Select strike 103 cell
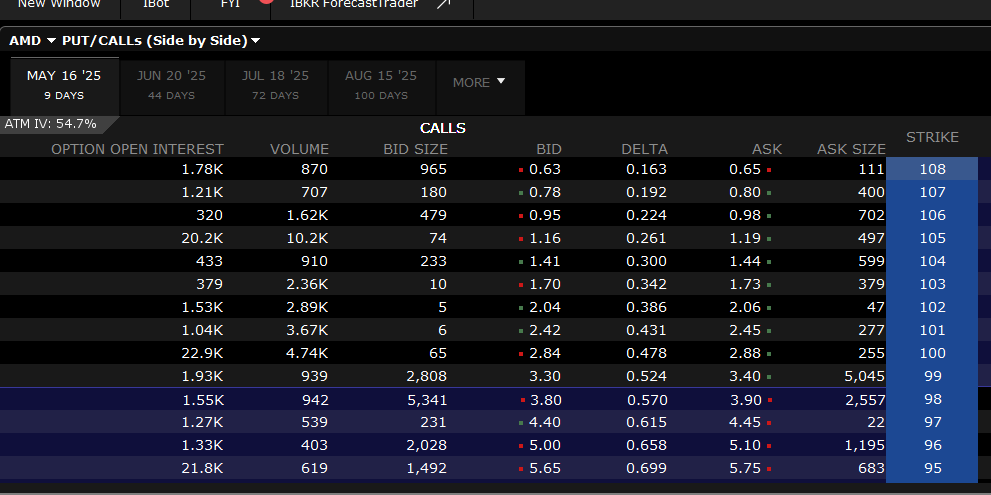 [932, 284]
